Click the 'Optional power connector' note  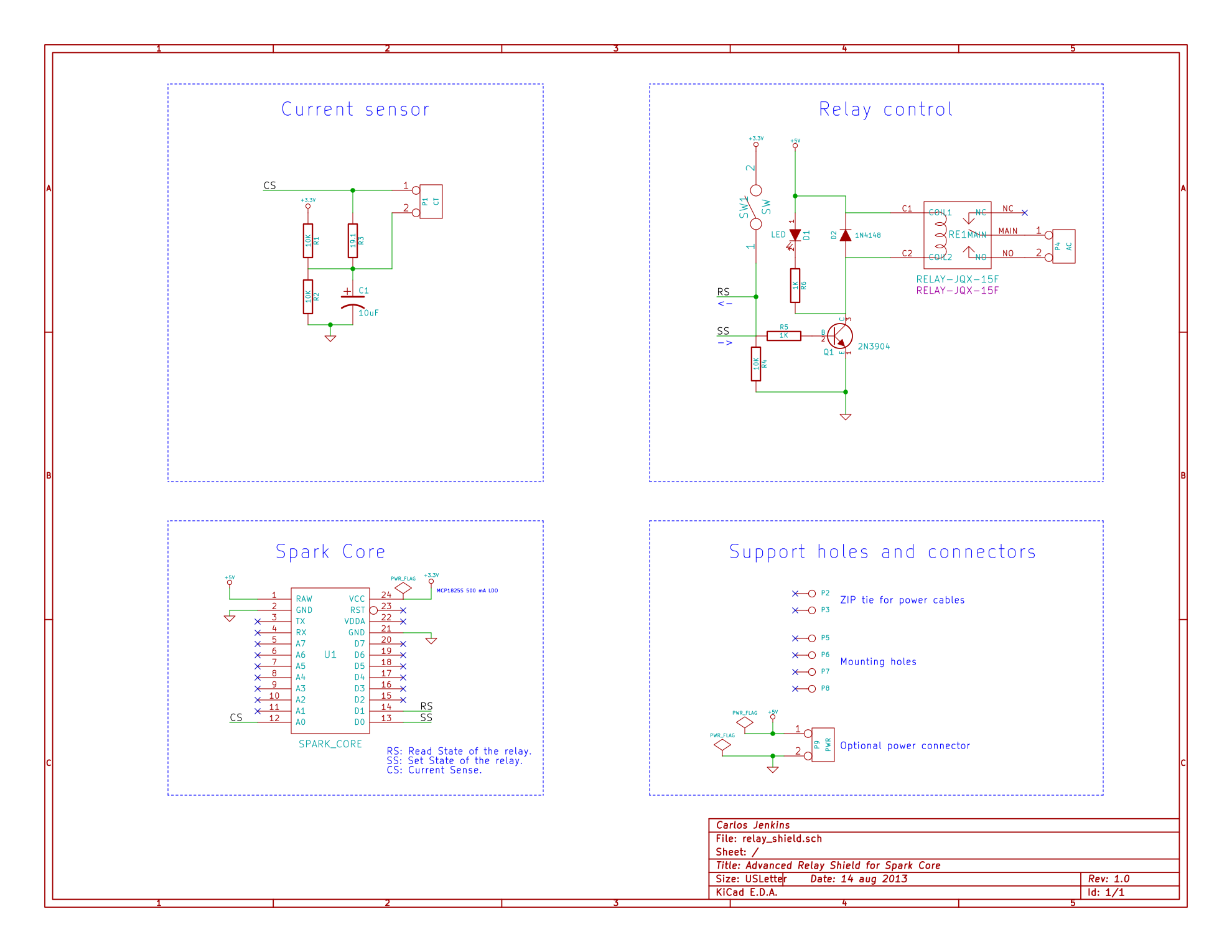pyautogui.click(x=905, y=745)
